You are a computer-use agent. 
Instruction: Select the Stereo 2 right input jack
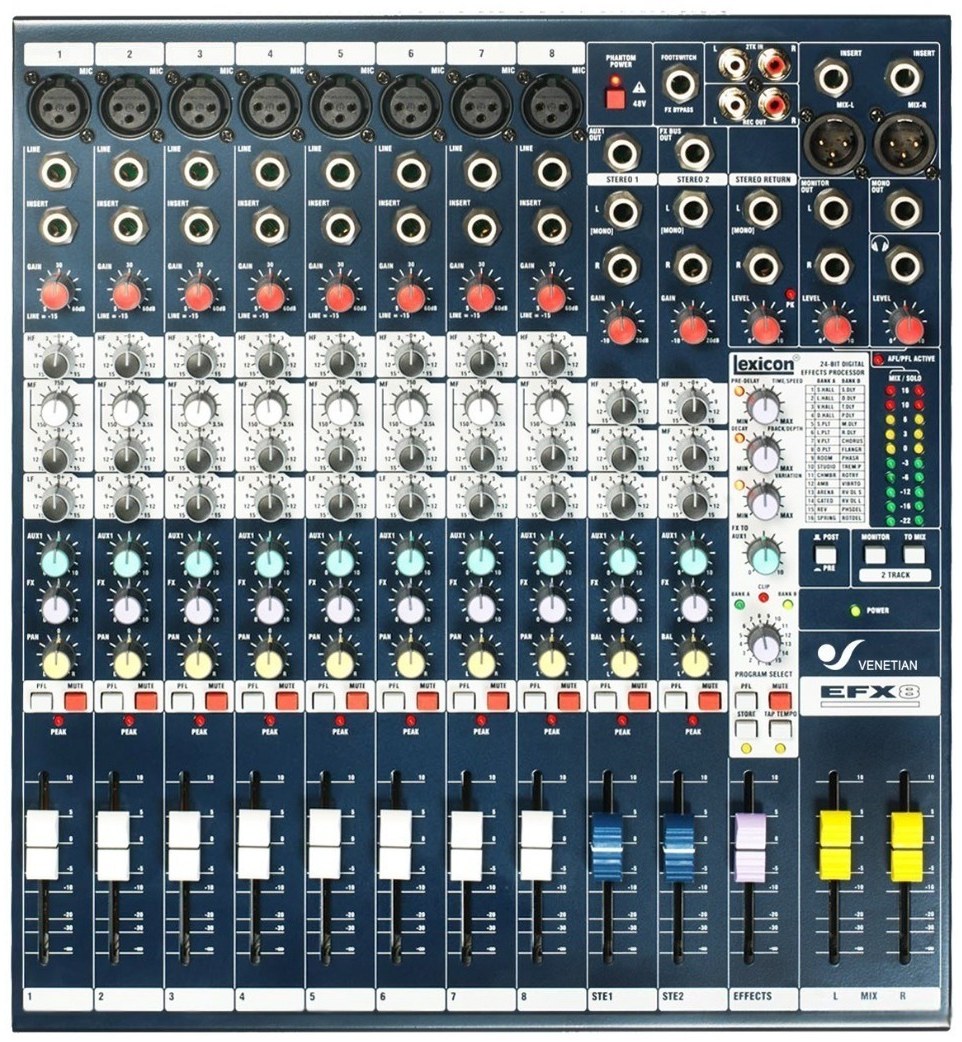click(692, 266)
